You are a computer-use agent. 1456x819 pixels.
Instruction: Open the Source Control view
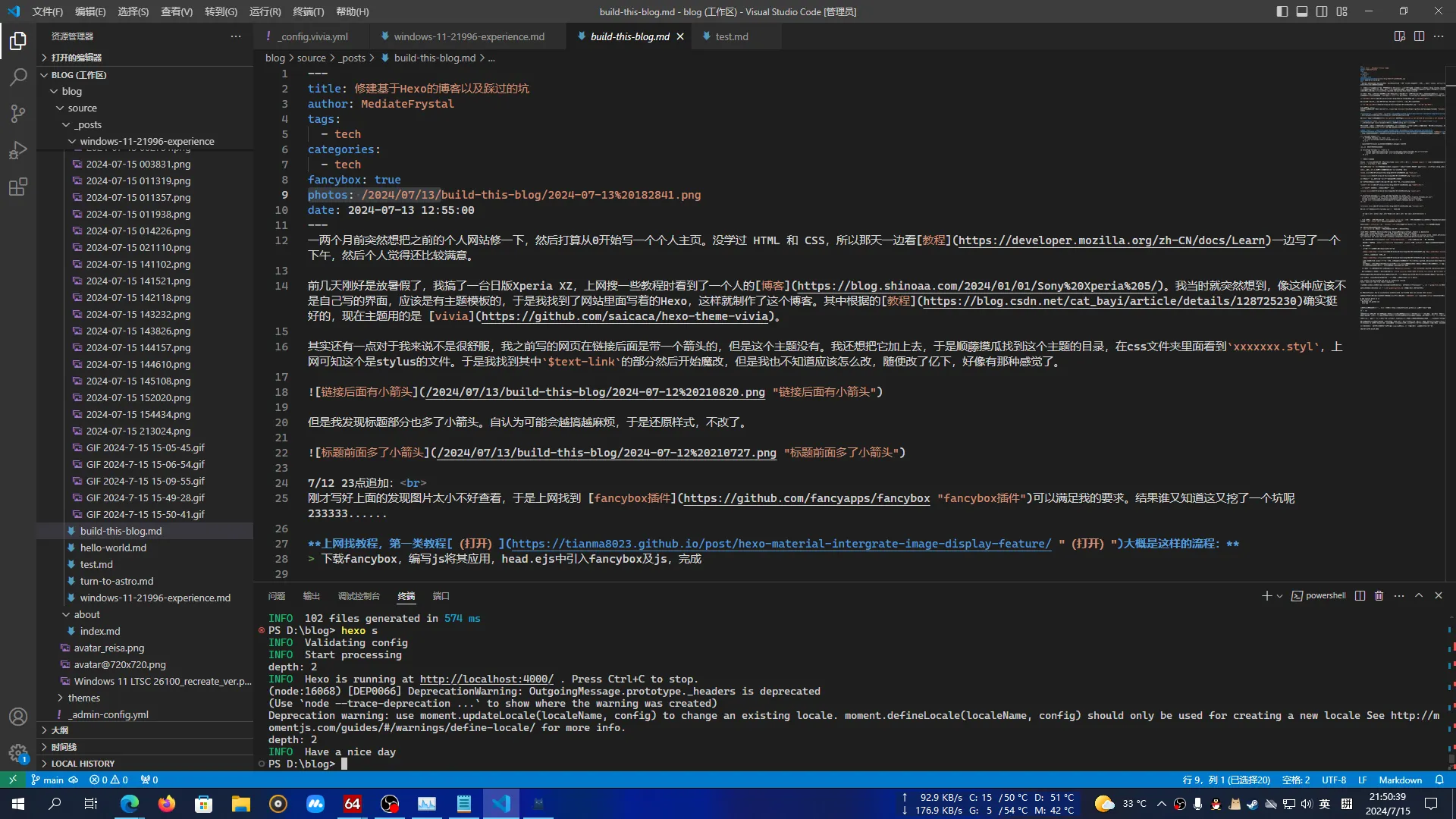point(18,114)
